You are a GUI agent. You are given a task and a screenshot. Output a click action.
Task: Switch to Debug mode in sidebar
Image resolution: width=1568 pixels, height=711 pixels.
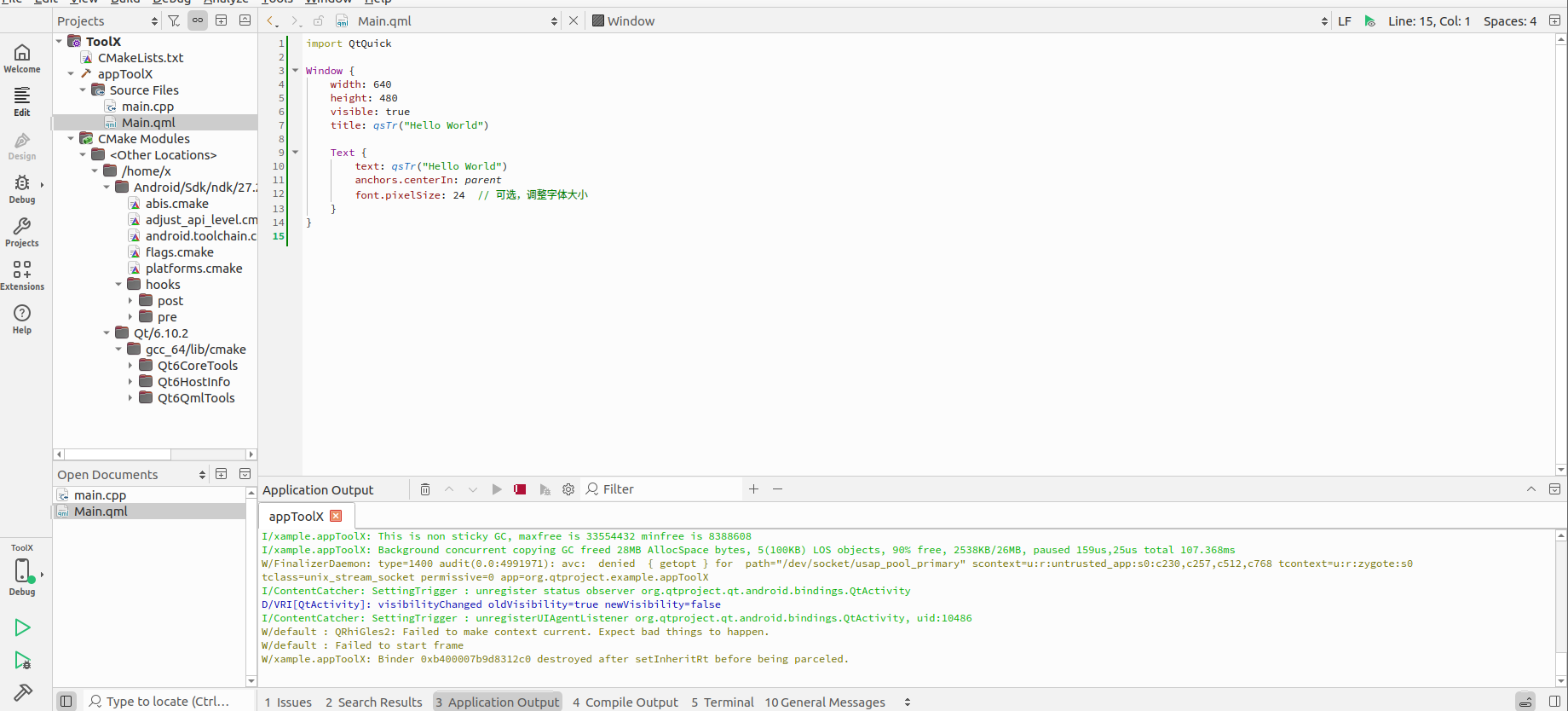(x=22, y=188)
